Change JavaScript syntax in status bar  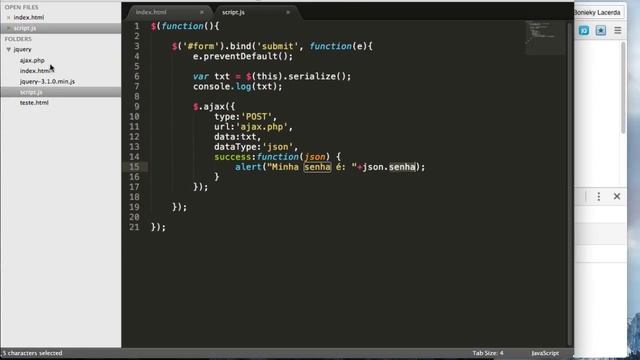click(545, 353)
